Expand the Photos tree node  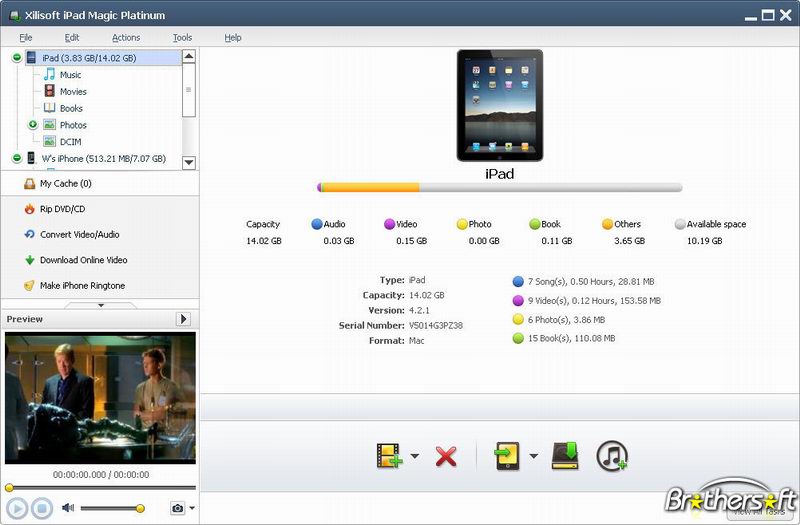(x=33, y=125)
